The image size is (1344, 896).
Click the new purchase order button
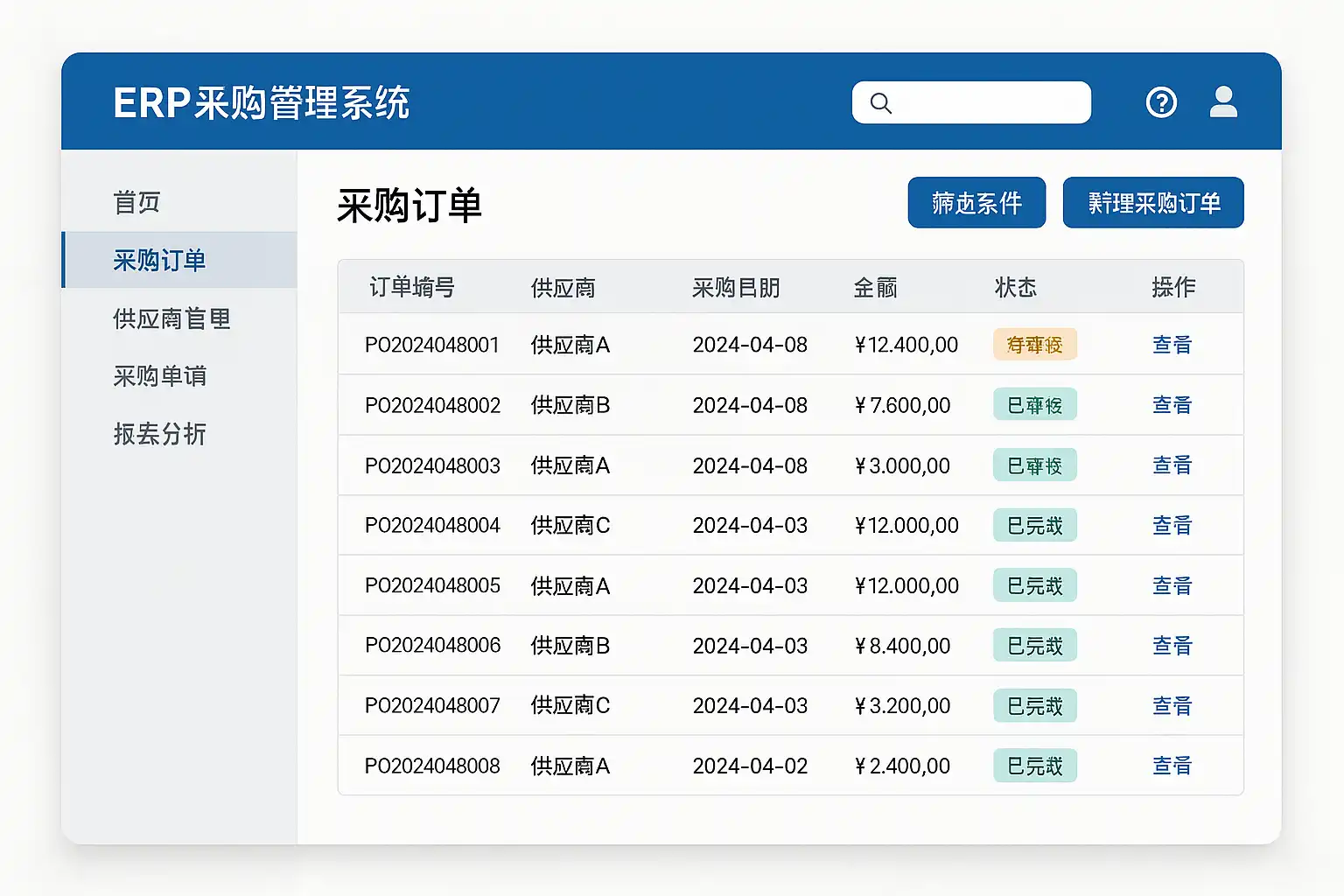point(1153,203)
